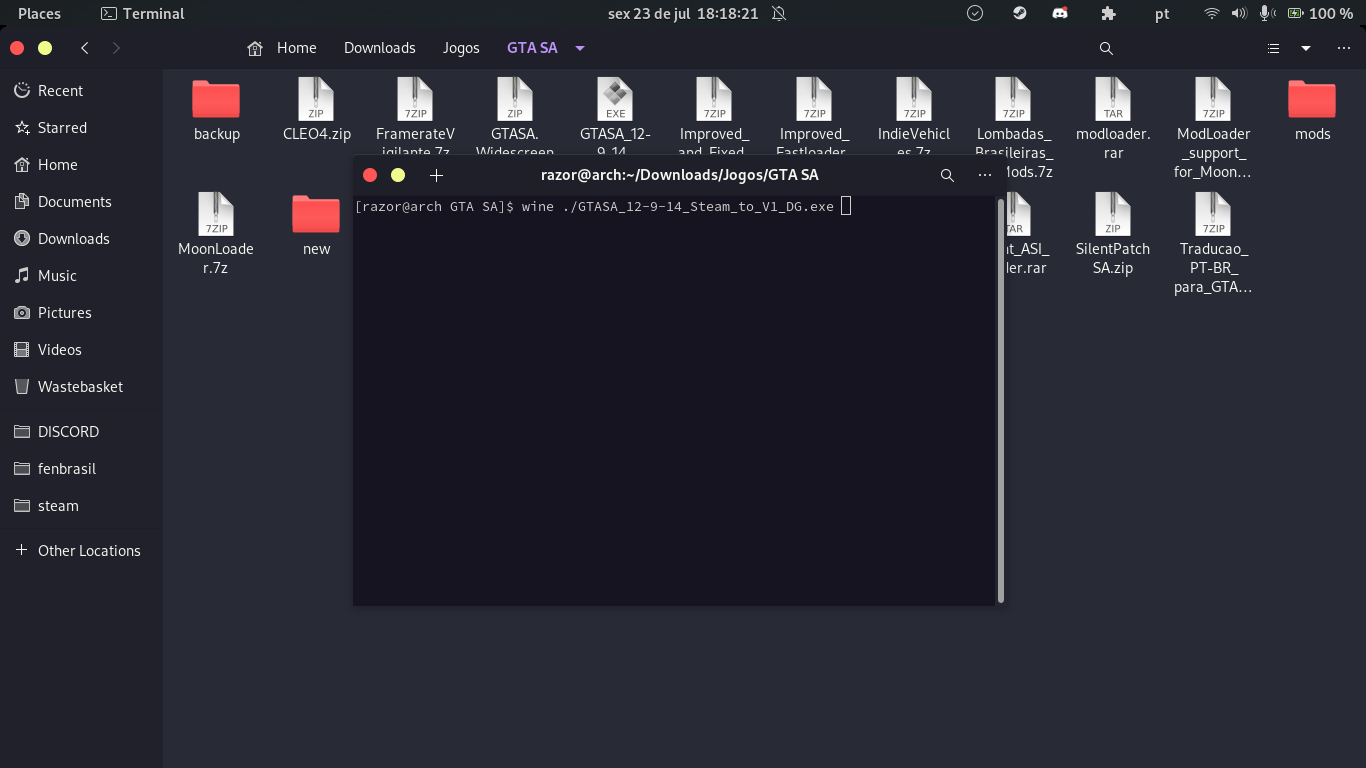Go back in the file manager
The width and height of the screenshot is (1366, 768).
[x=85, y=48]
